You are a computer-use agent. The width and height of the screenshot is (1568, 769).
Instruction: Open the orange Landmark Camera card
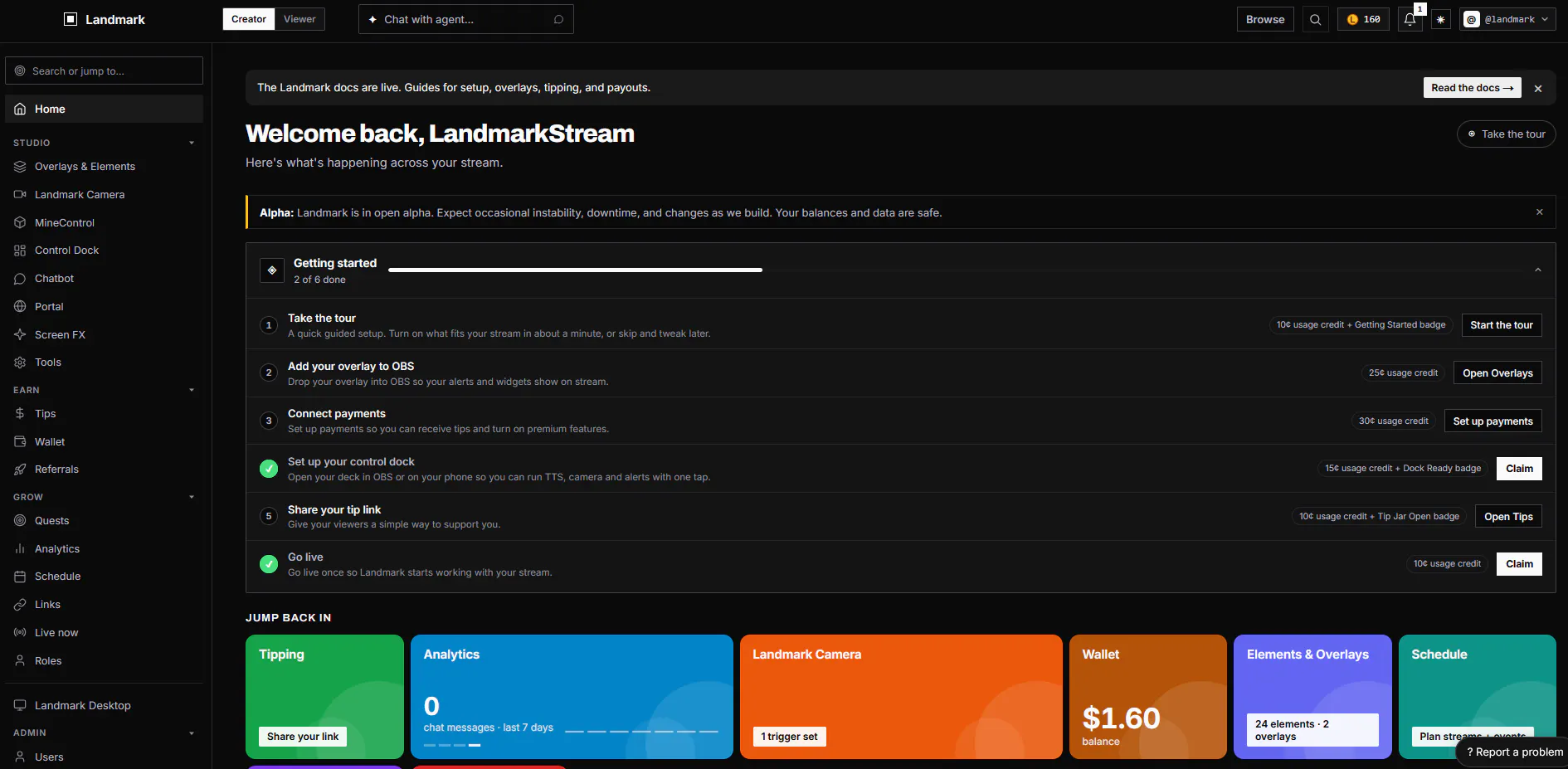(901, 697)
